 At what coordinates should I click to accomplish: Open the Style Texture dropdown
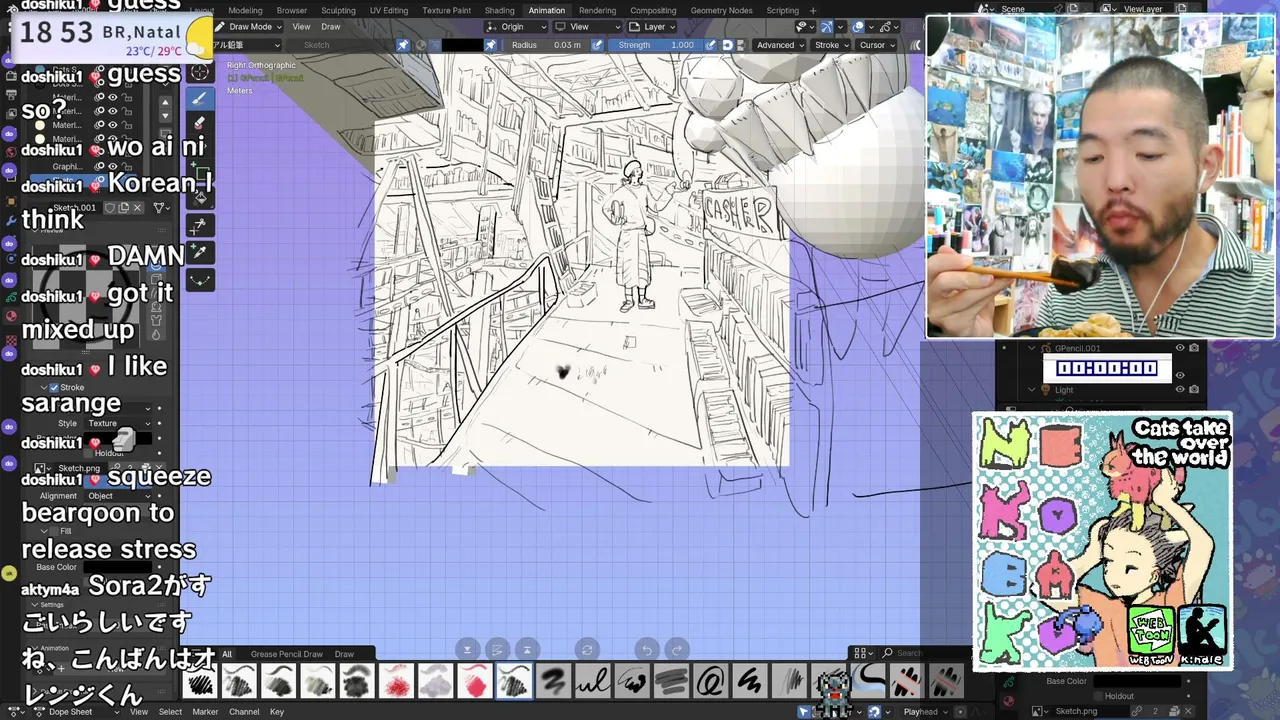[x=118, y=423]
